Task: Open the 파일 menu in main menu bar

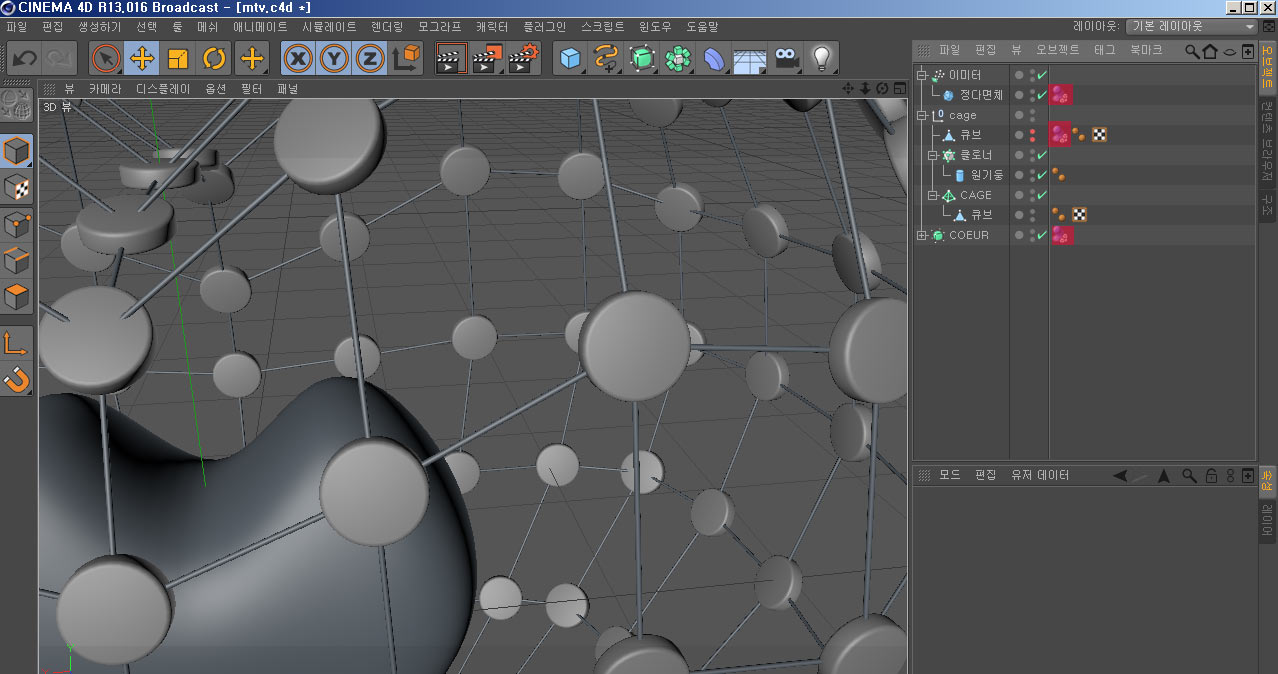Action: (x=18, y=27)
